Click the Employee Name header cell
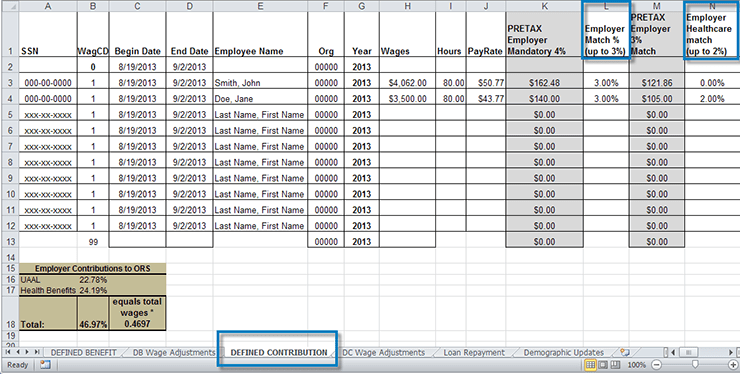Viewport: 740px width, 374px height. pyautogui.click(x=260, y=34)
